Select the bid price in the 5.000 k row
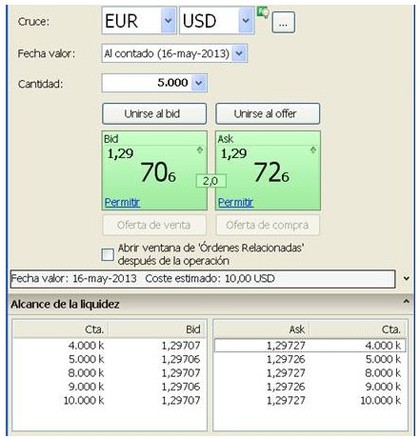 [x=181, y=359]
